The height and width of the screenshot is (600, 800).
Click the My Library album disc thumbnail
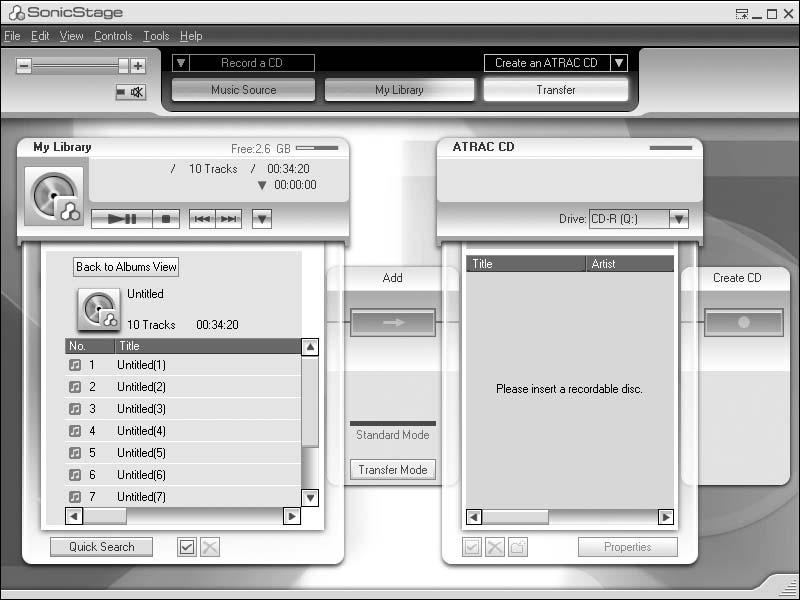(54, 196)
